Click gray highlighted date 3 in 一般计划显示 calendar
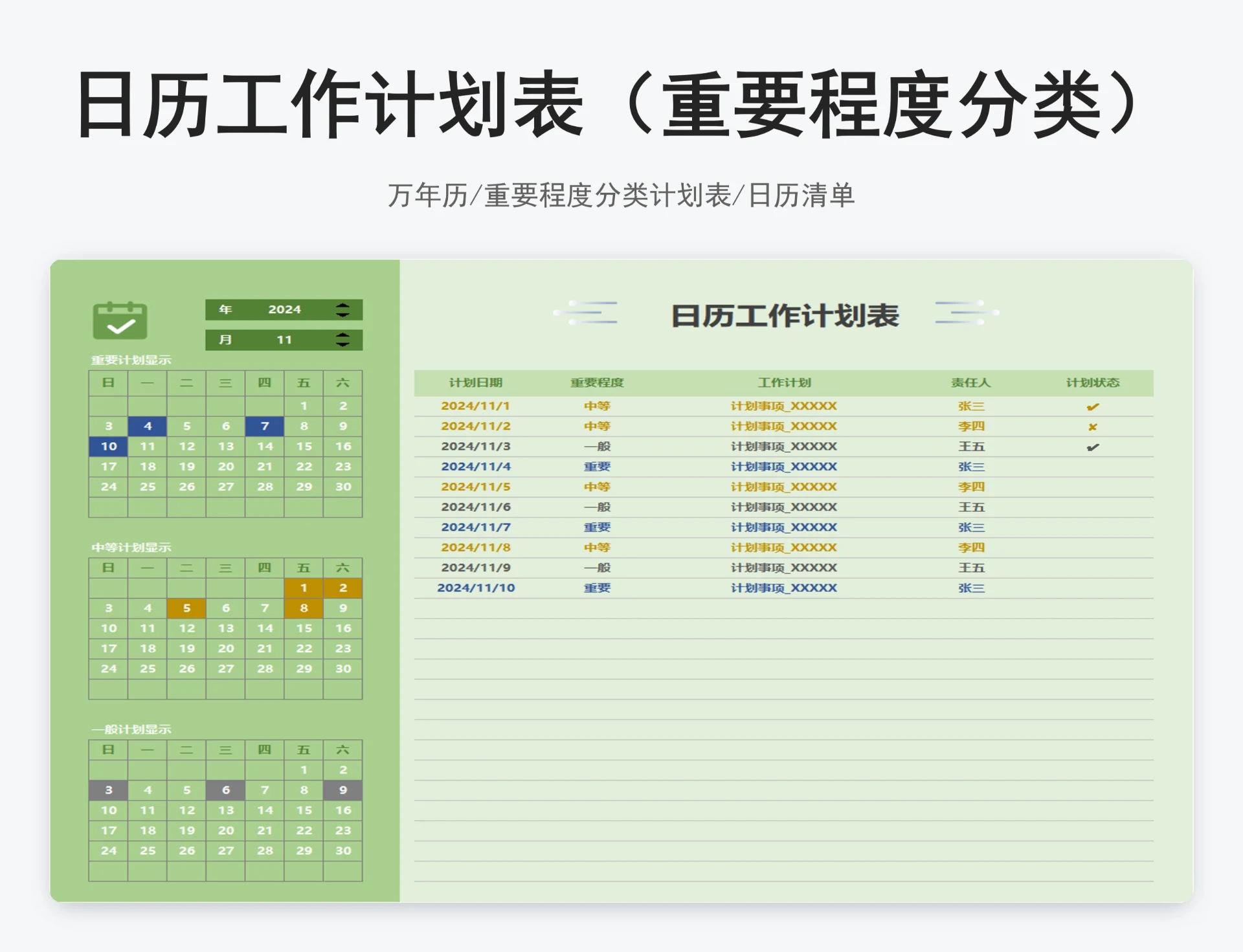This screenshot has height=952, width=1243. click(x=108, y=789)
